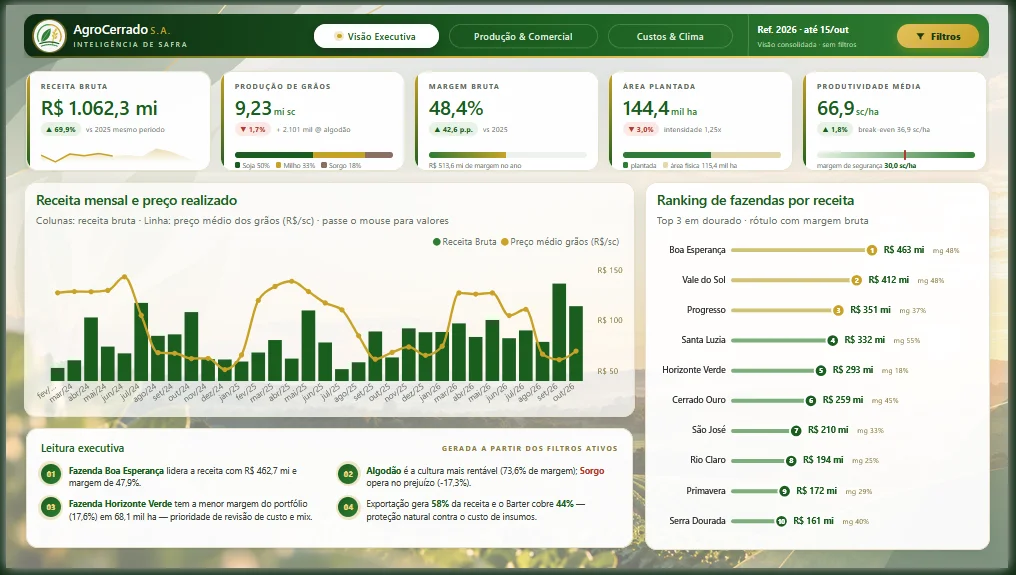This screenshot has width=1016, height=575.
Task: Click the AgroCerrado leaf logo icon
Action: coord(49,36)
